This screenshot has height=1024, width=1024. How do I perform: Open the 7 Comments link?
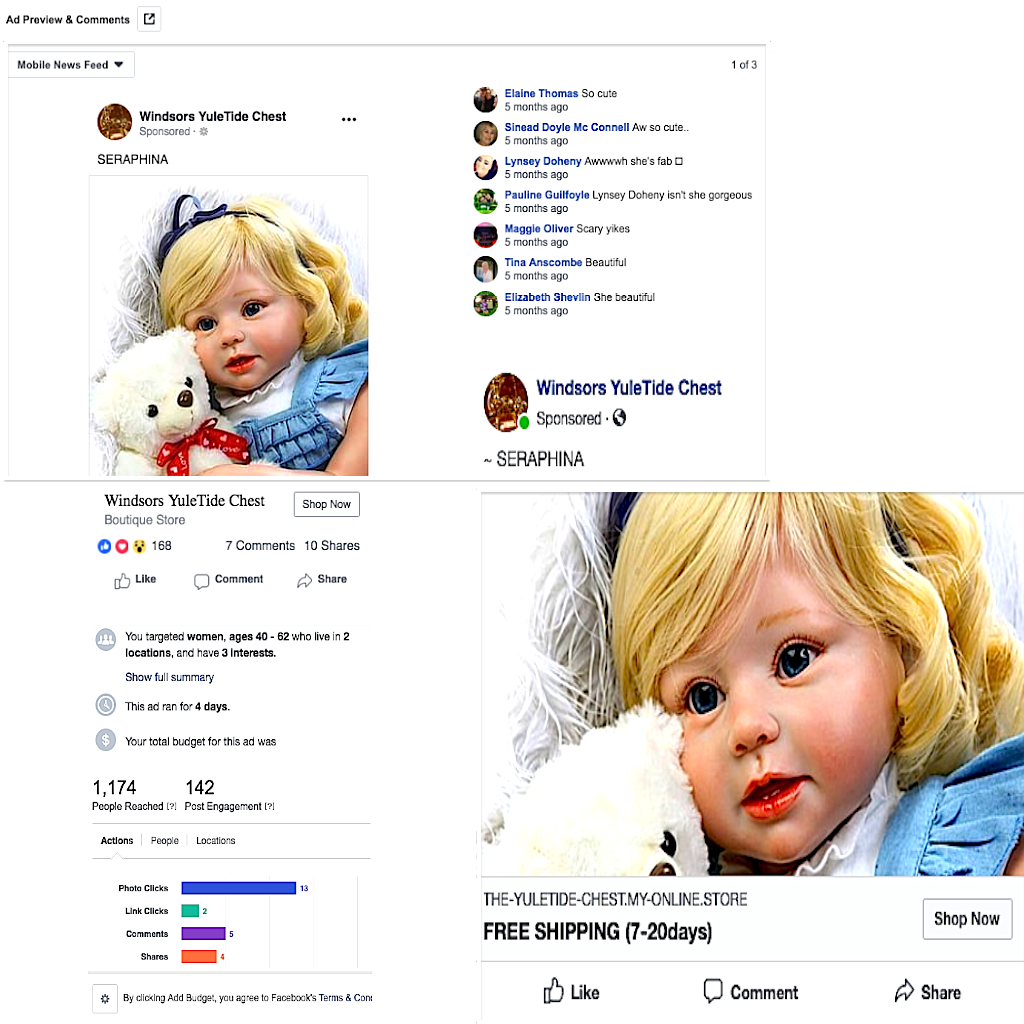(x=260, y=546)
